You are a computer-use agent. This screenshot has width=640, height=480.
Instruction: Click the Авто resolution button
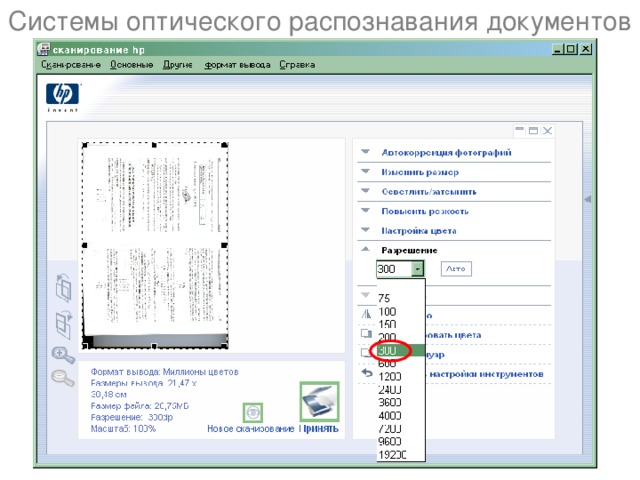(456, 269)
